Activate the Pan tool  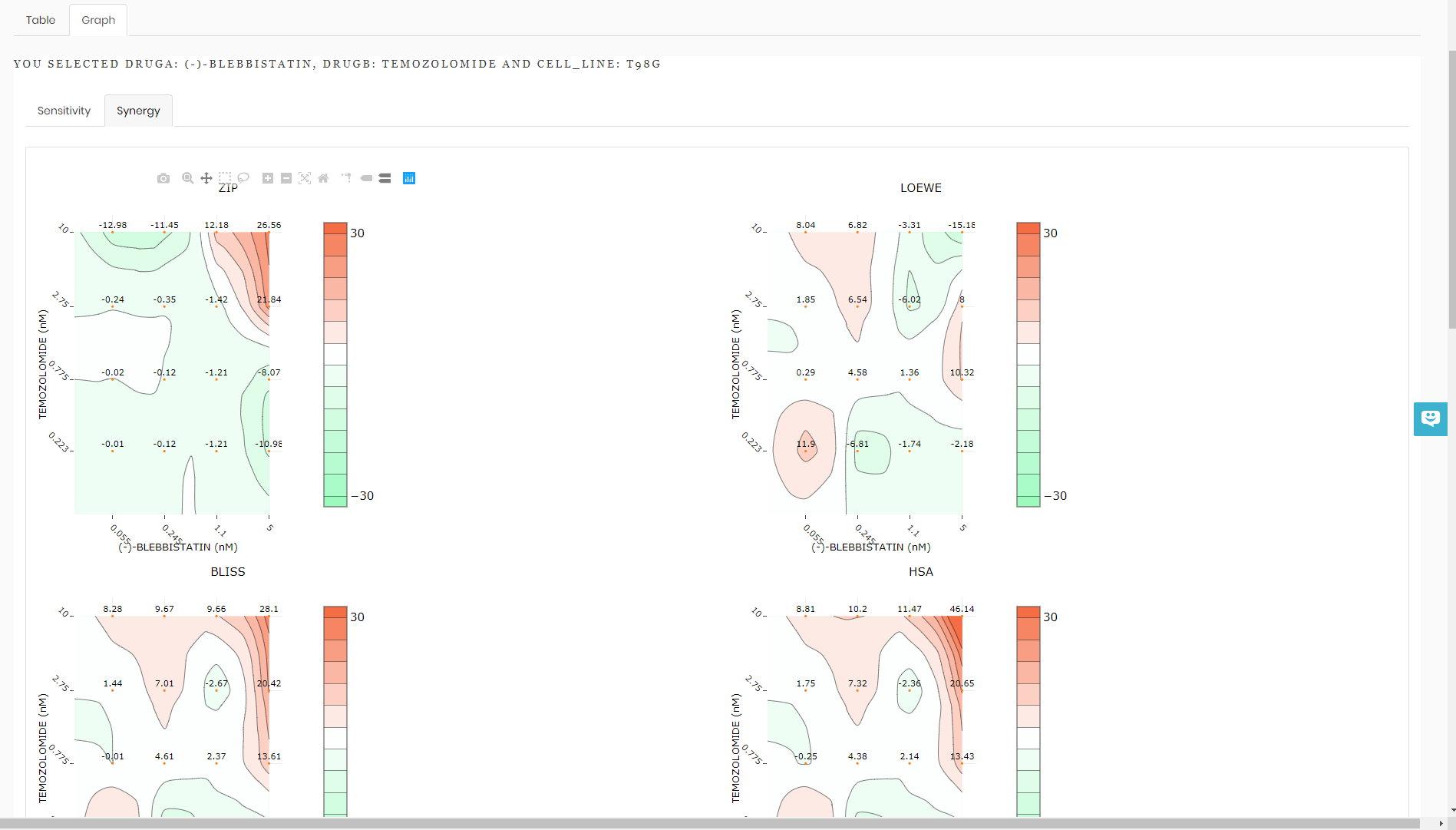(x=206, y=178)
